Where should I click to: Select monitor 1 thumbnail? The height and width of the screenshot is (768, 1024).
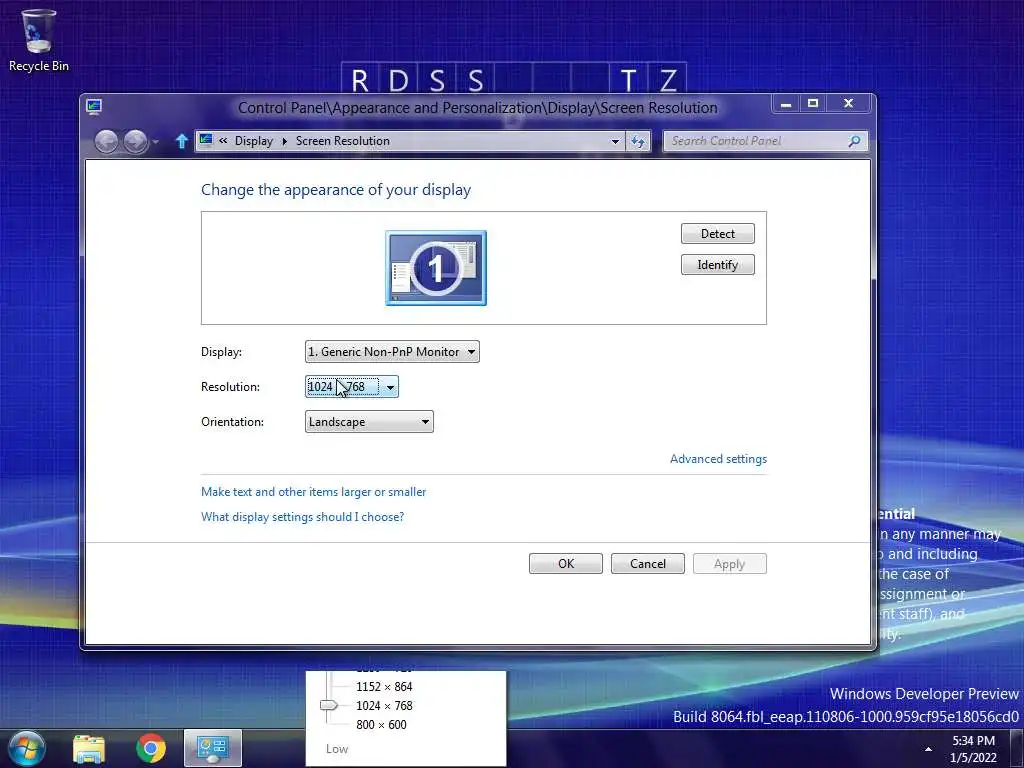point(436,268)
